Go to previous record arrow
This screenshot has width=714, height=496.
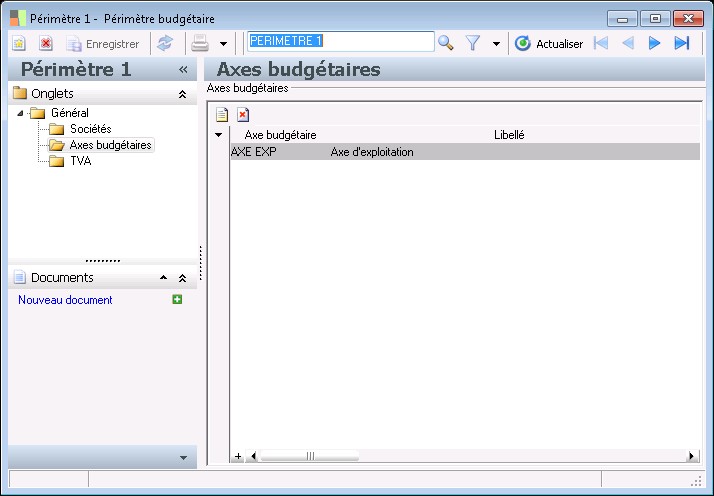(628, 43)
